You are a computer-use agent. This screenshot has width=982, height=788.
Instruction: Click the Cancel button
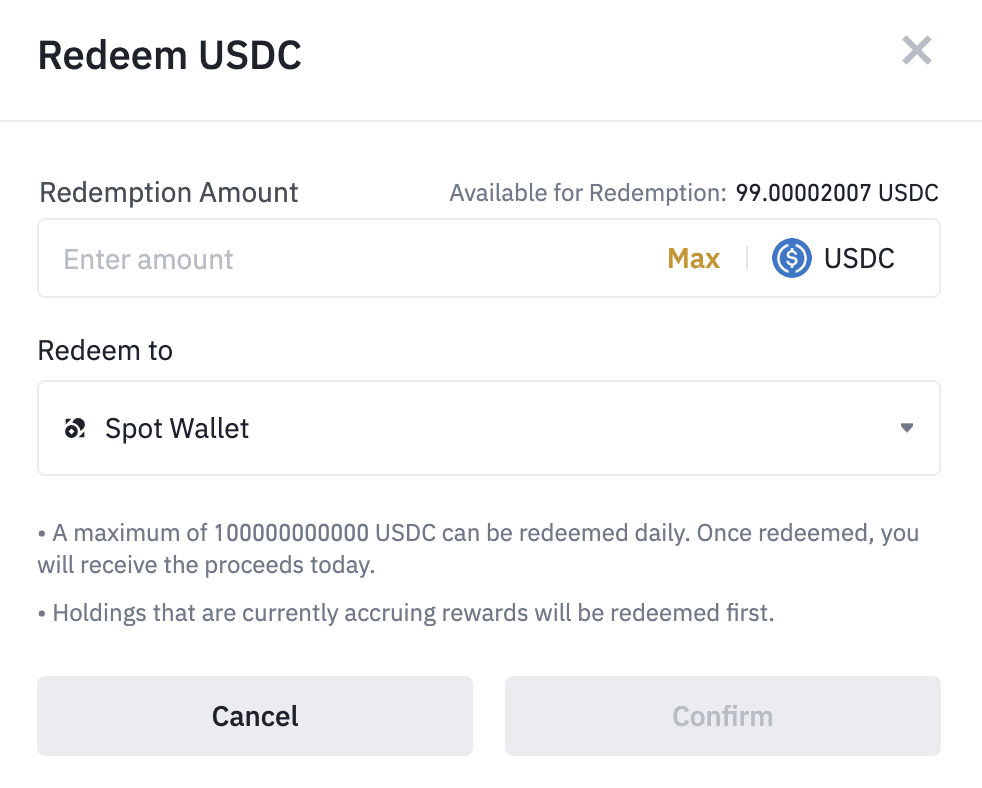point(255,716)
